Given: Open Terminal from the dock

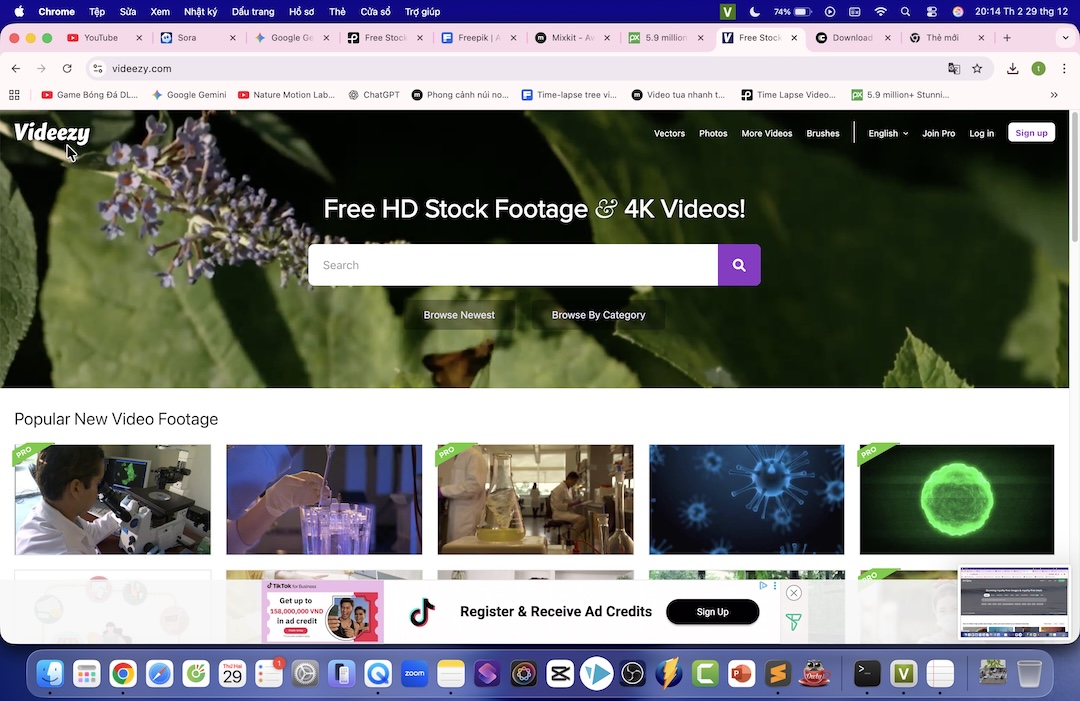Looking at the screenshot, I should tap(867, 674).
